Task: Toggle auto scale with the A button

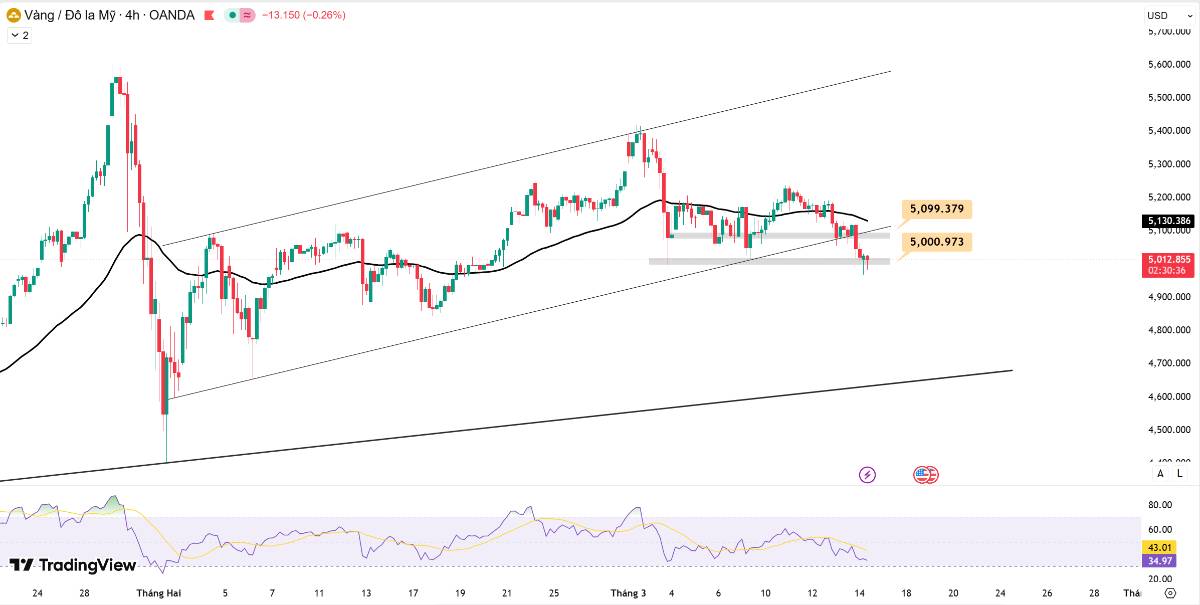Action: (x=1160, y=474)
